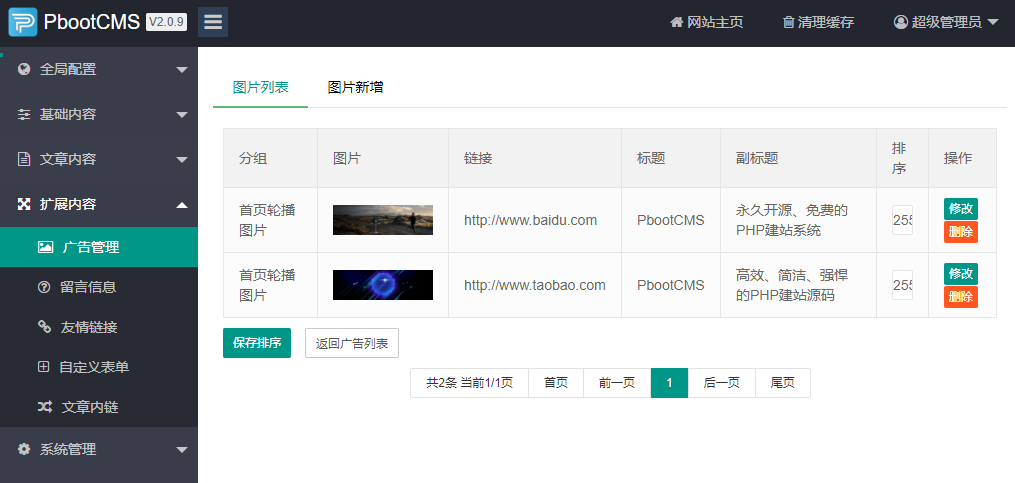Click 删除 for the taobao.com row
This screenshot has height=483, width=1015.
(x=961, y=297)
